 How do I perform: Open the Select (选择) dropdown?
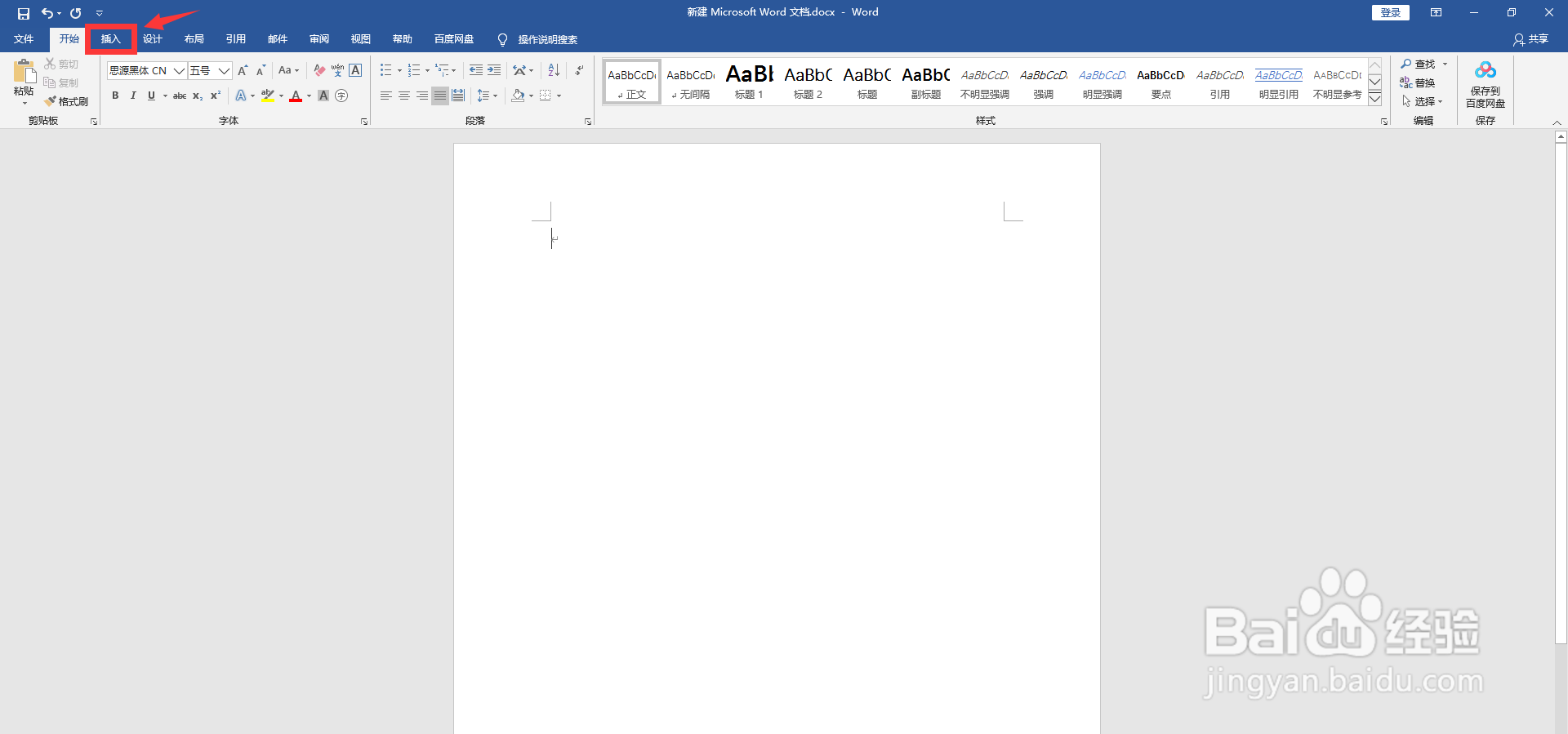(1422, 101)
